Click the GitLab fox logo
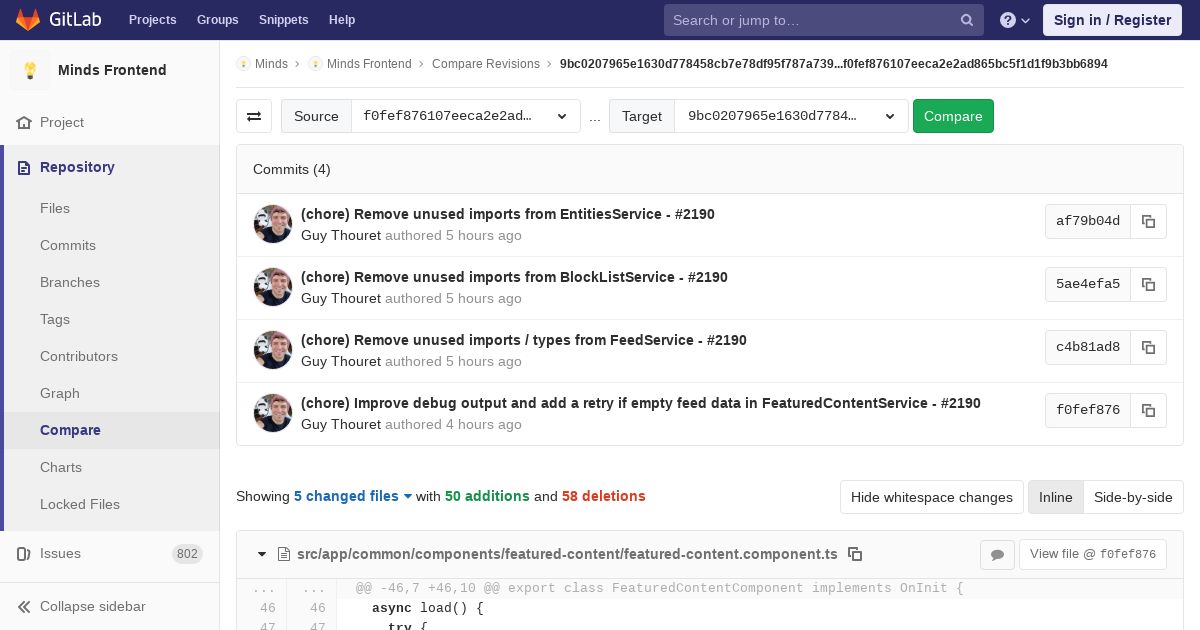1200x630 pixels. (27, 19)
